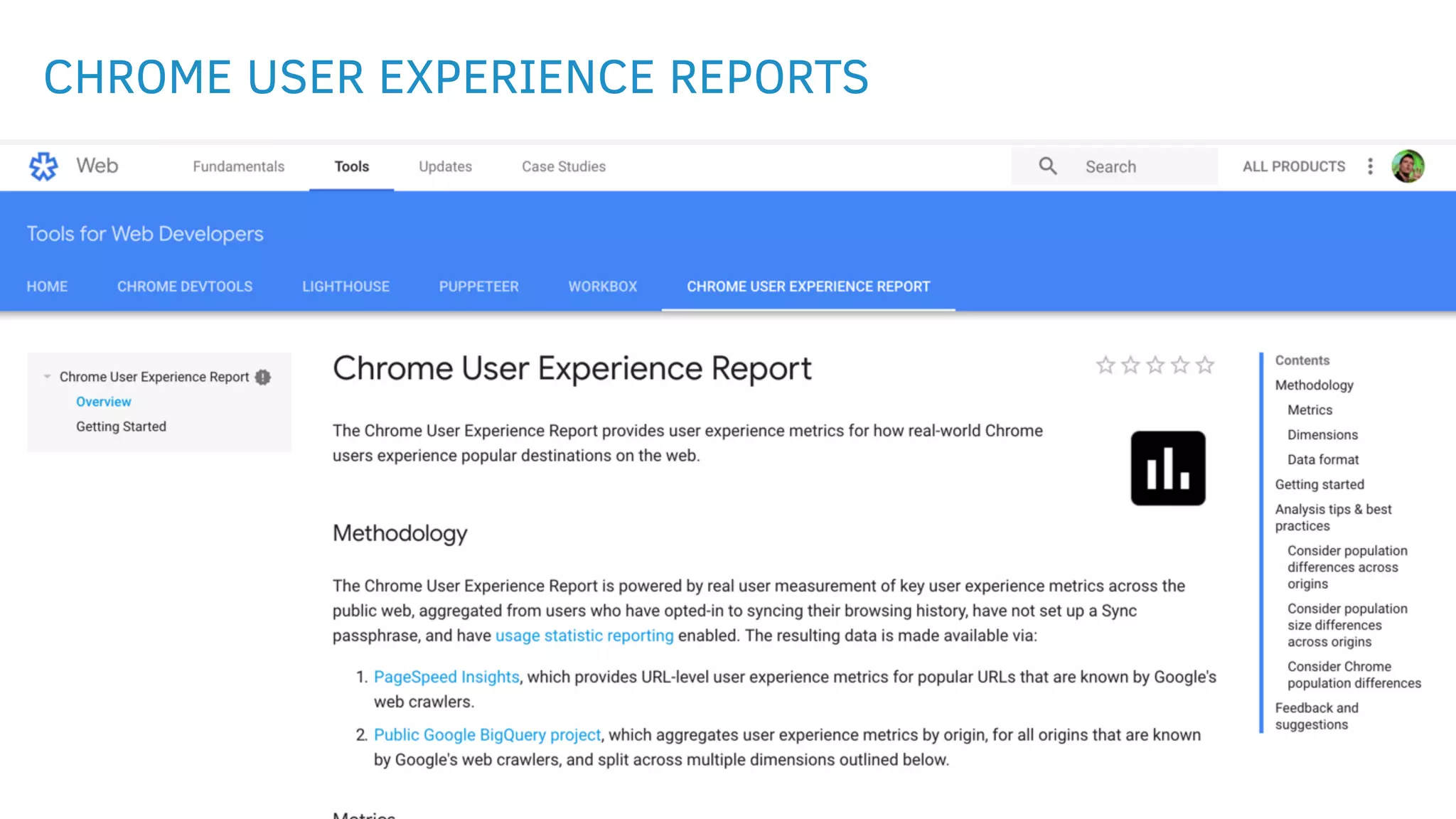Click the first rating star

[1106, 365]
